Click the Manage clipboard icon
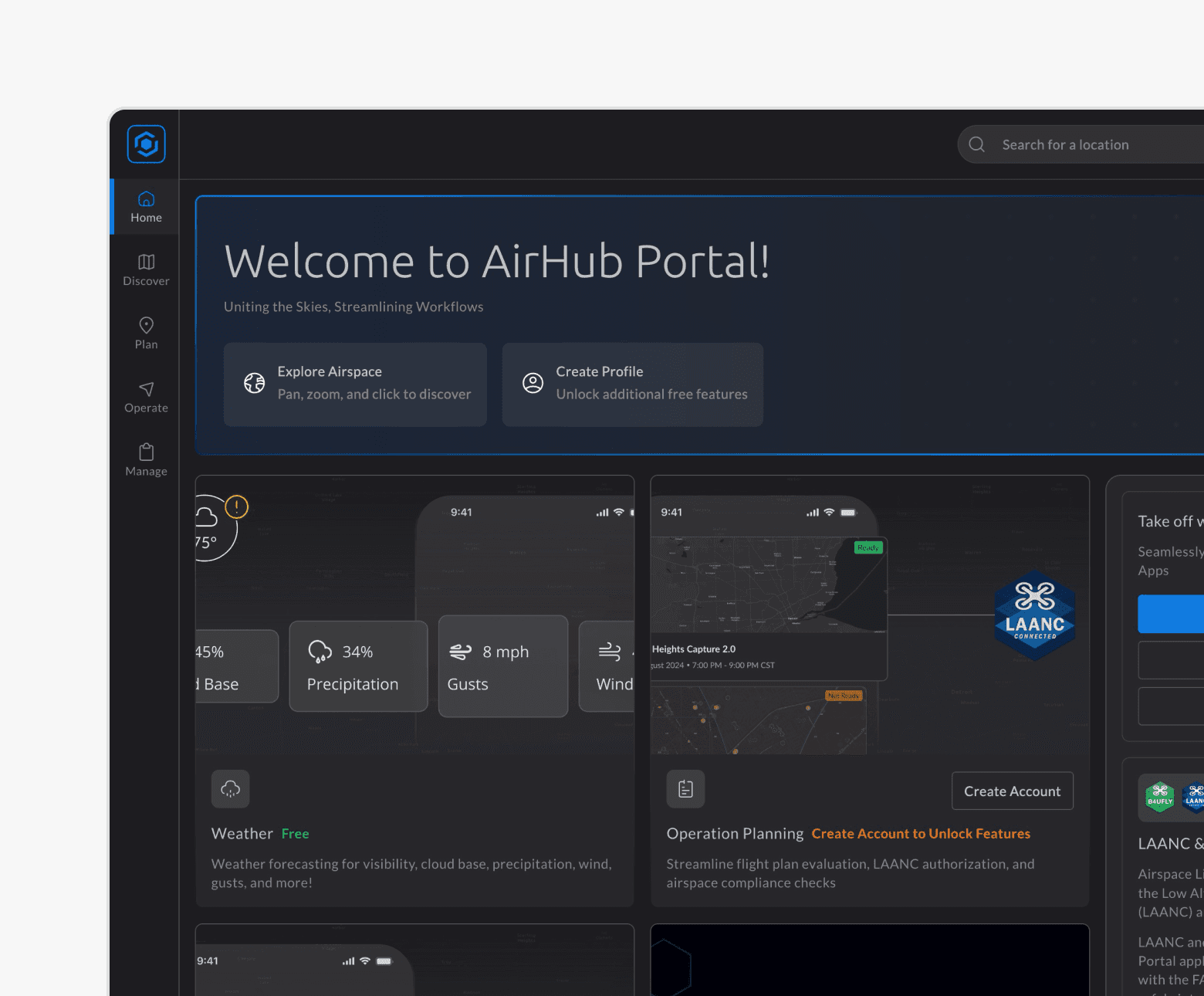 pyautogui.click(x=146, y=452)
